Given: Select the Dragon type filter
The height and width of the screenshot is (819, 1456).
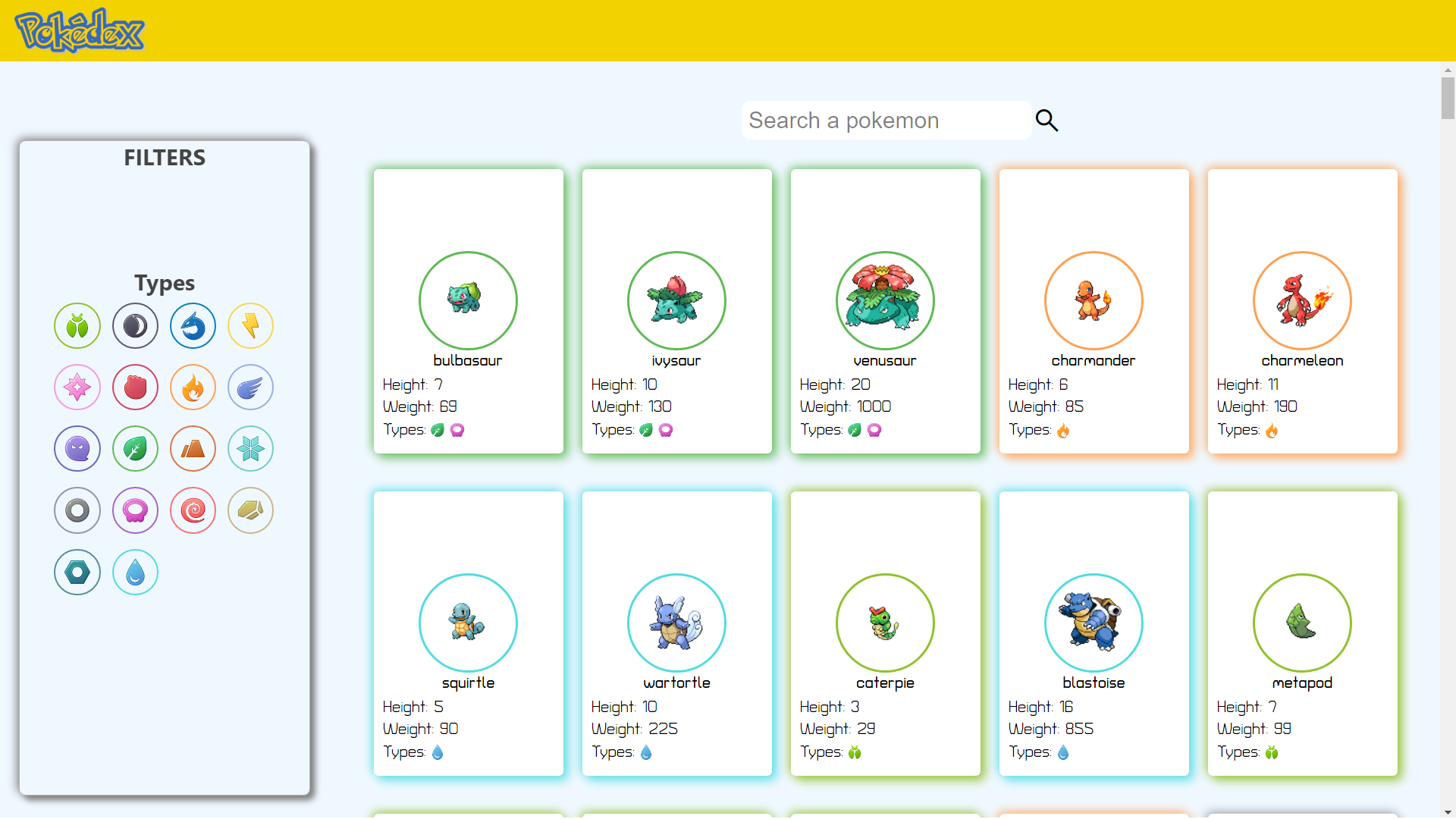Looking at the screenshot, I should coord(193,325).
